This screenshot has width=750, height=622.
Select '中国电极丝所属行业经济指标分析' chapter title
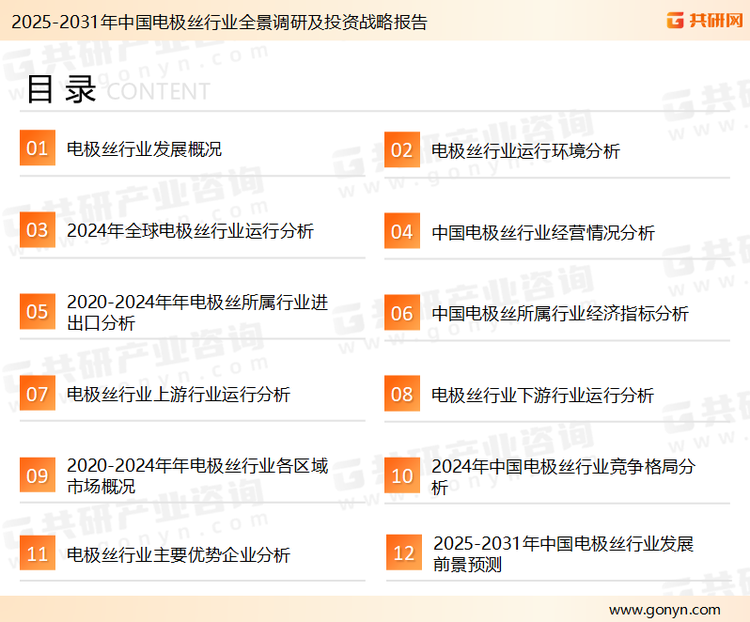pyautogui.click(x=560, y=314)
